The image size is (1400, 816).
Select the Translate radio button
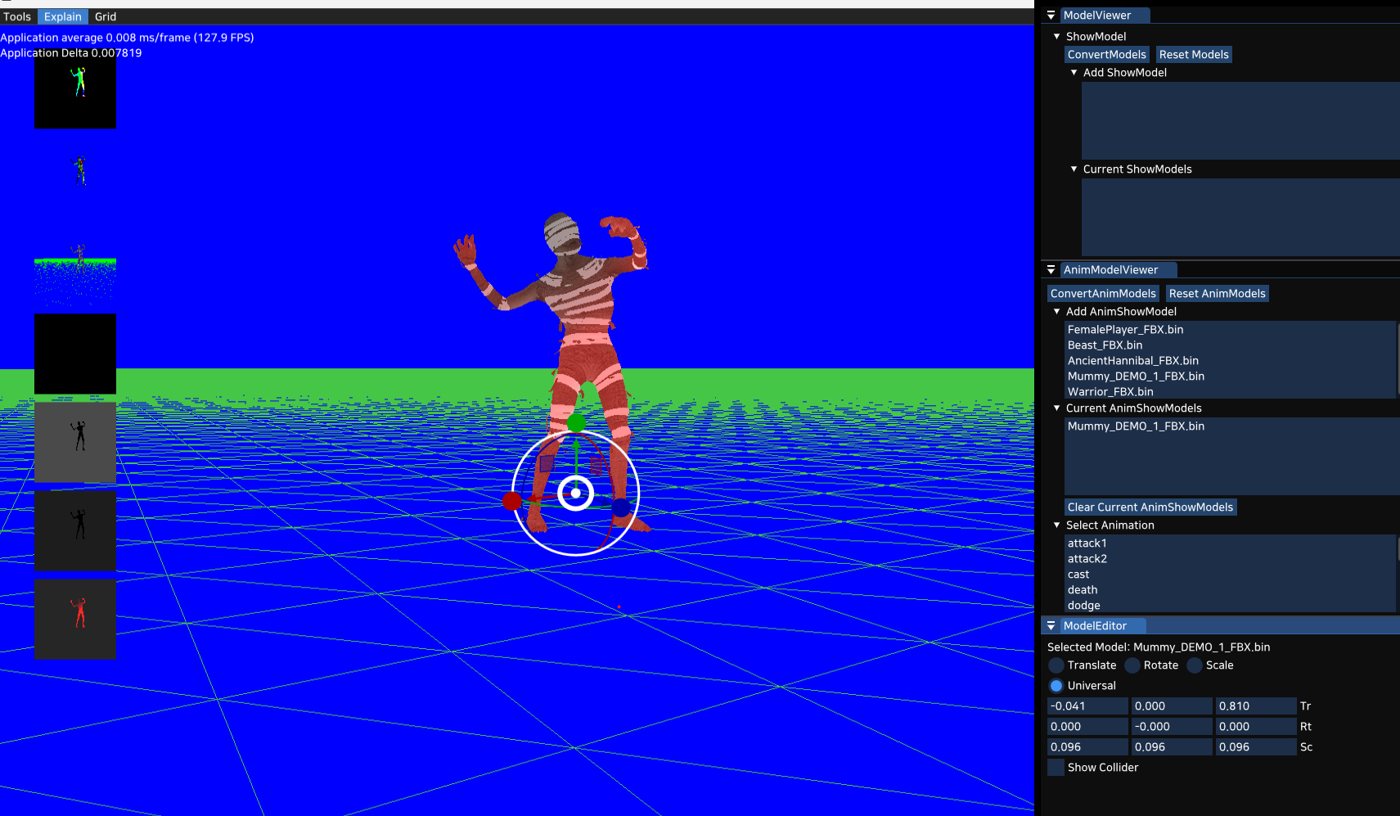[x=1056, y=665]
